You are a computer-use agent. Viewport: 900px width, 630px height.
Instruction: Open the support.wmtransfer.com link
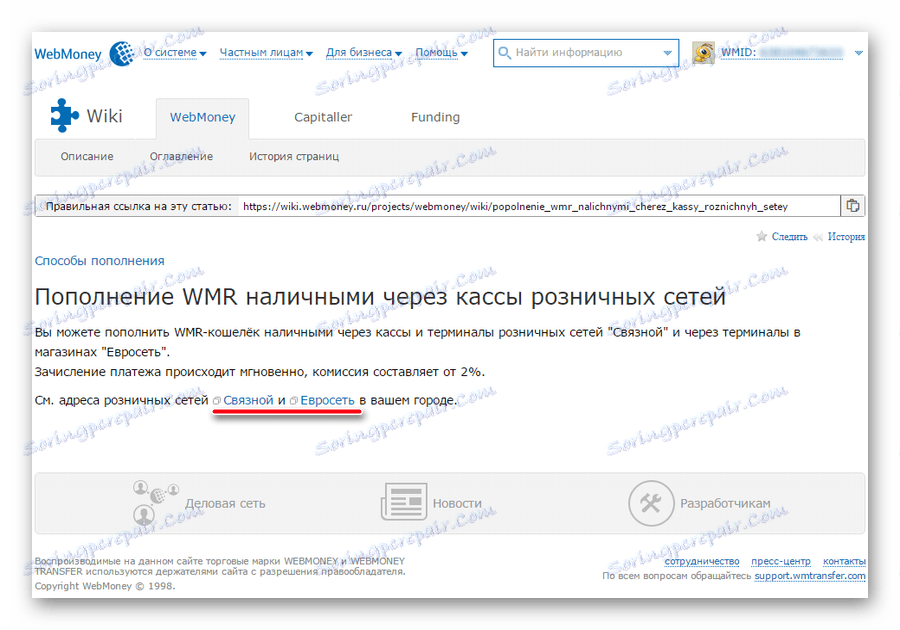point(810,575)
